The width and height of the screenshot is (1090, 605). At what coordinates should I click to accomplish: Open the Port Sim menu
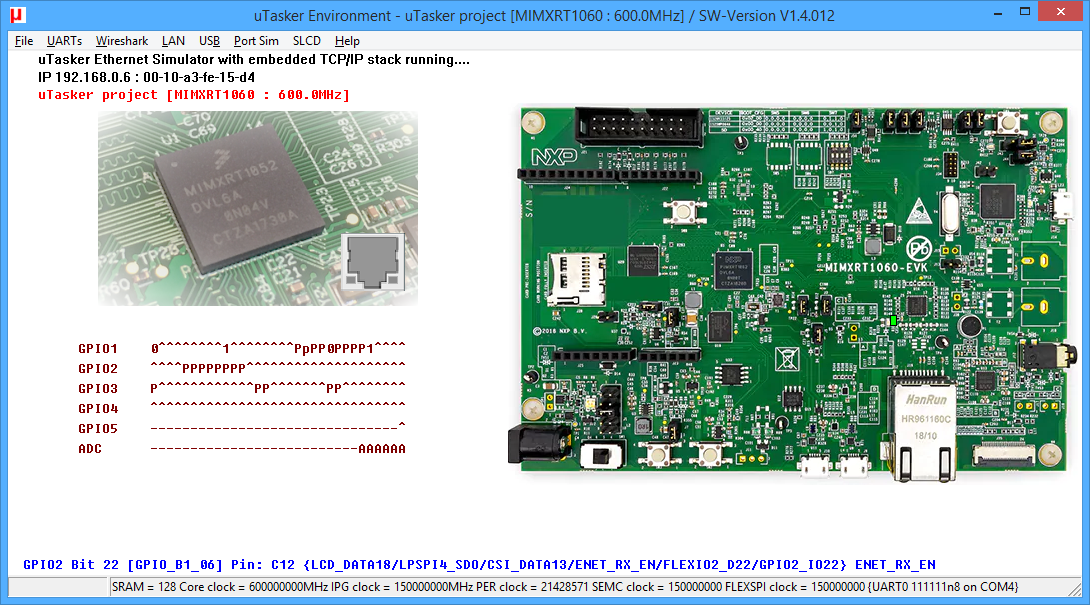click(256, 41)
